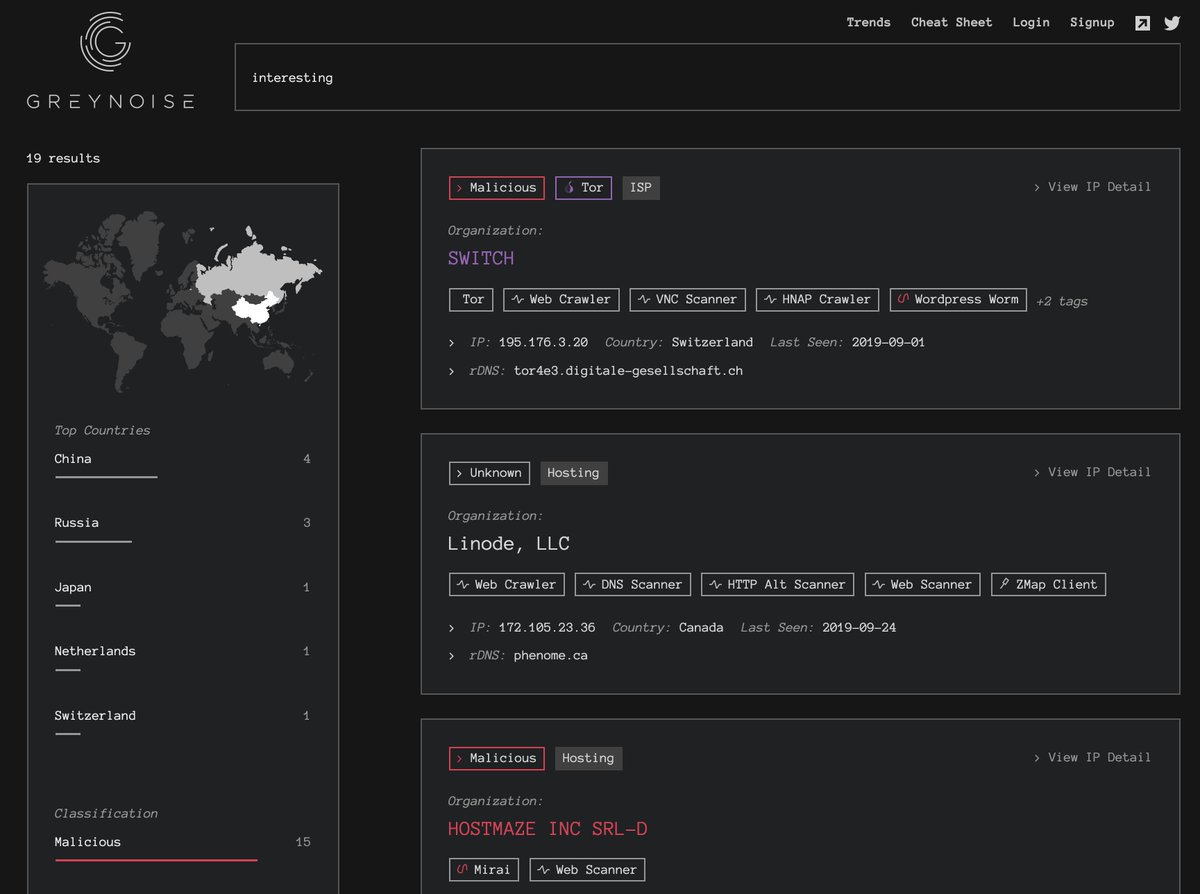Click the Hosting badge on HOSTMAZE card
This screenshot has width=1200, height=894.
[x=588, y=758]
